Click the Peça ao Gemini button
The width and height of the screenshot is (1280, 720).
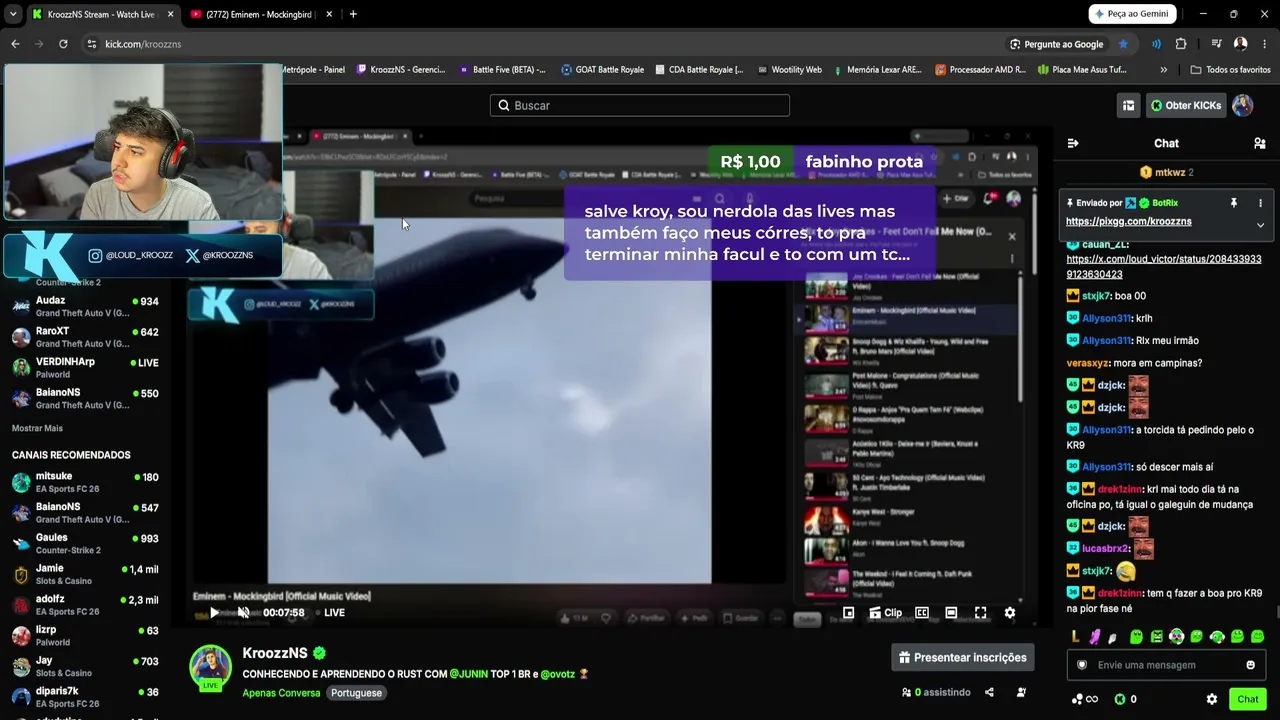click(1131, 14)
